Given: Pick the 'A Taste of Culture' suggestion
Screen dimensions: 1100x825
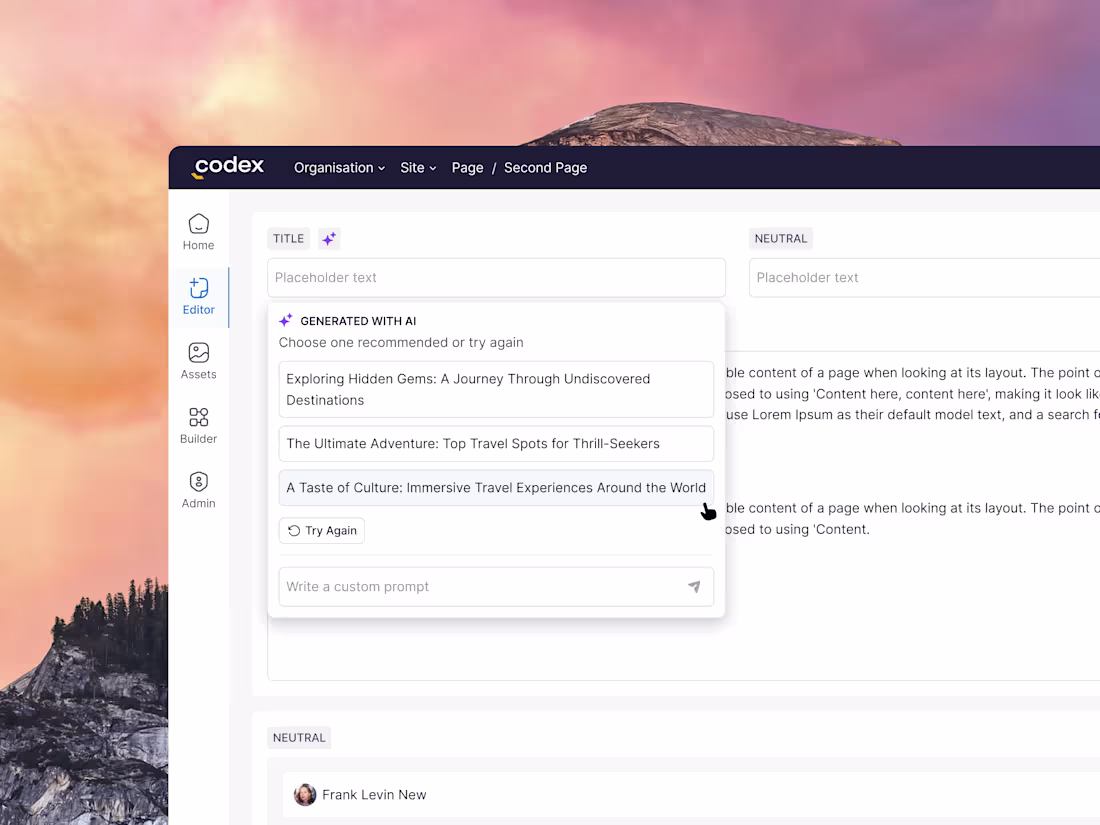Looking at the screenshot, I should tap(495, 487).
